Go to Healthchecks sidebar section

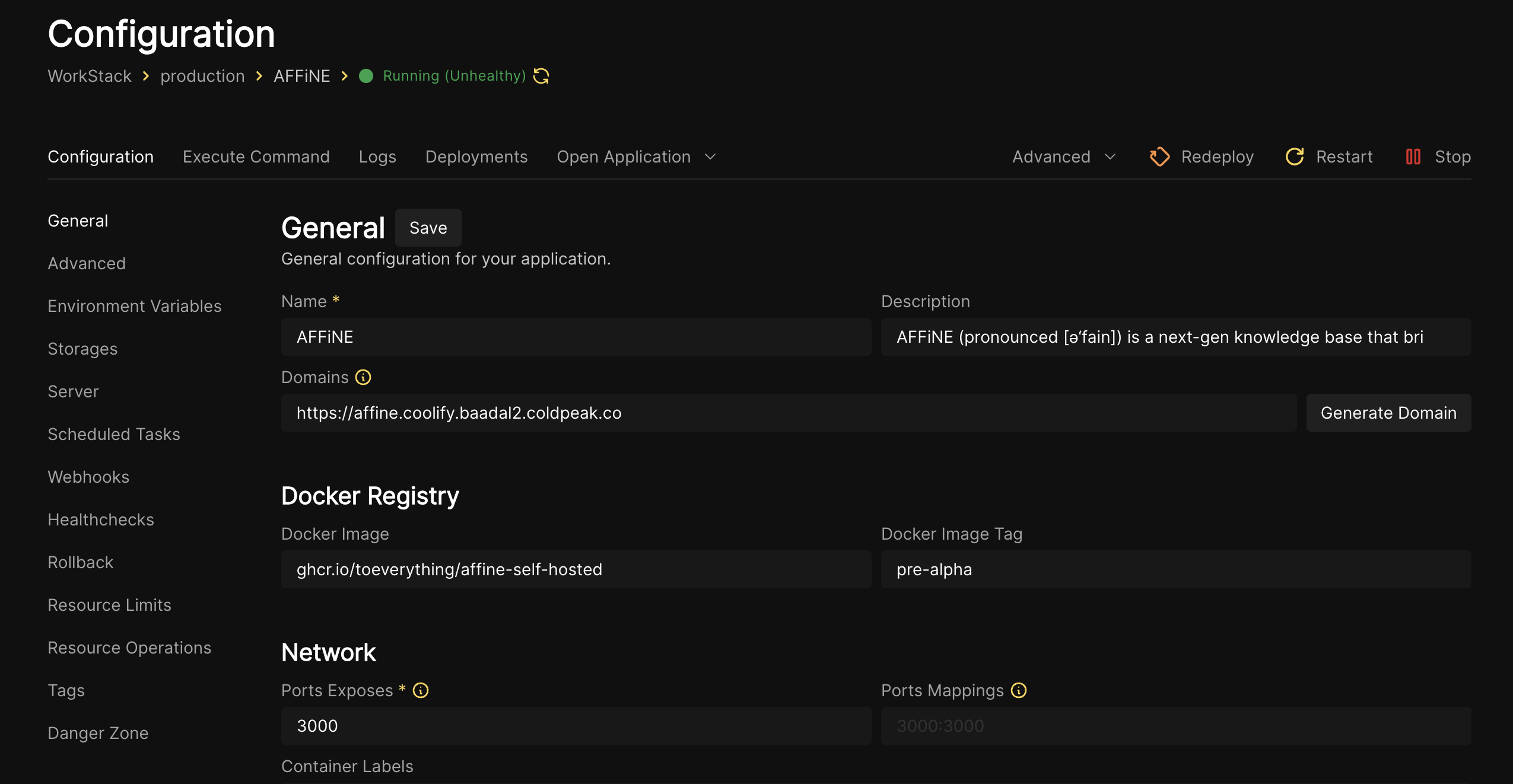101,520
